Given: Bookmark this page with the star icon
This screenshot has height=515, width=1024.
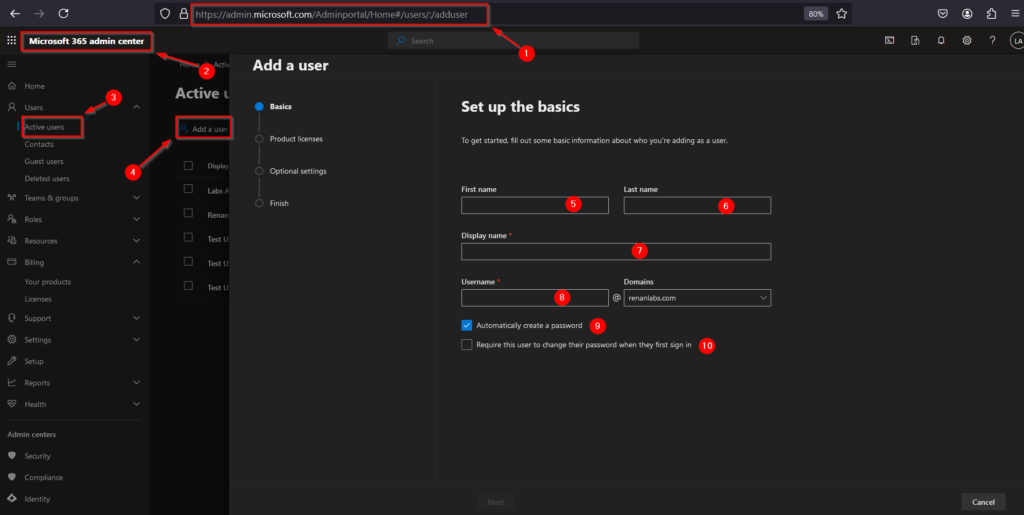Looking at the screenshot, I should (x=842, y=13).
